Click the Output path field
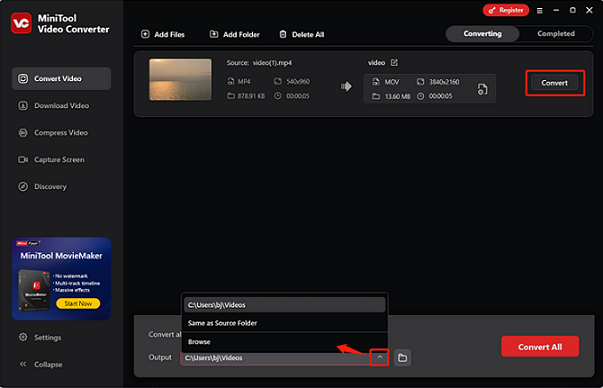 [x=275, y=358]
